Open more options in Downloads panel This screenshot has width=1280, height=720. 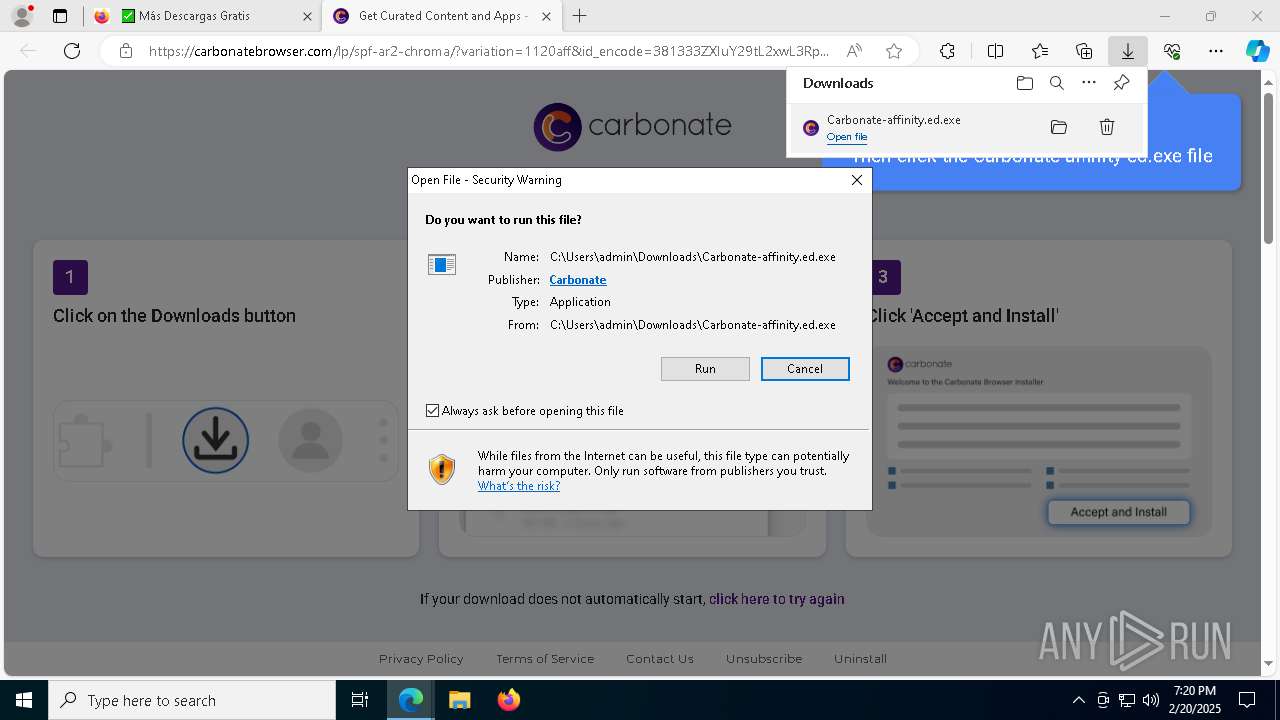point(1089,83)
